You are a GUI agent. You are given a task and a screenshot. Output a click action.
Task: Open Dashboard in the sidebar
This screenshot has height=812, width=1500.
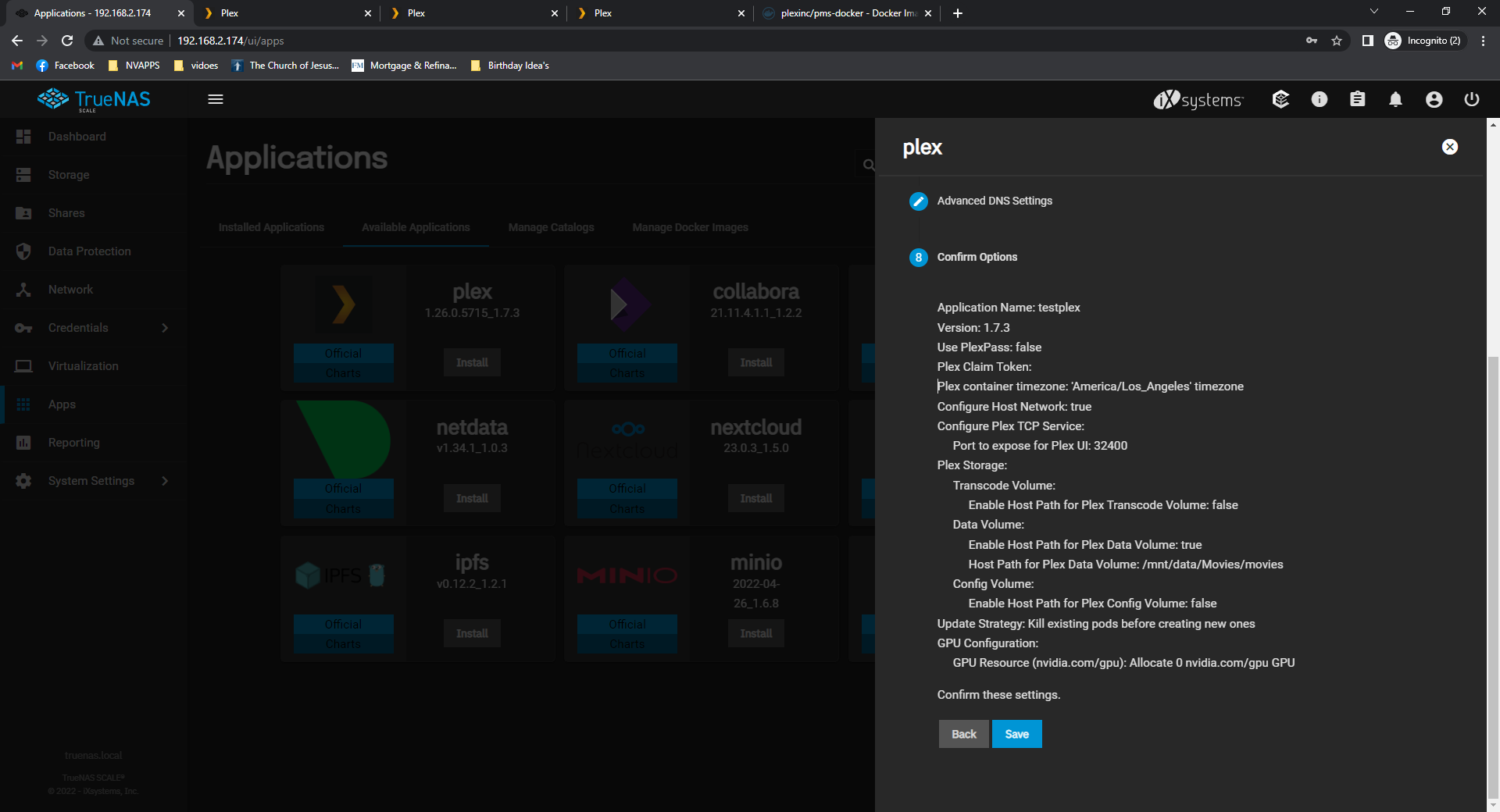tap(94, 137)
